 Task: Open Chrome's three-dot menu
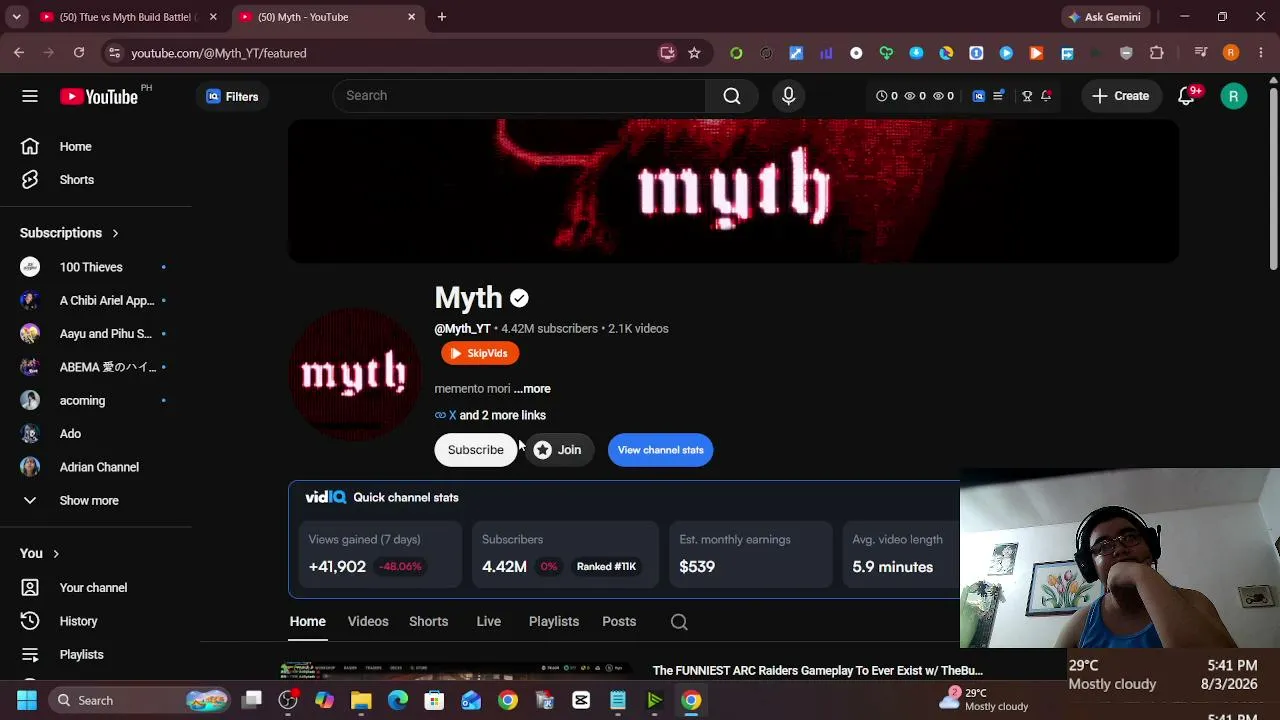tap(1260, 53)
